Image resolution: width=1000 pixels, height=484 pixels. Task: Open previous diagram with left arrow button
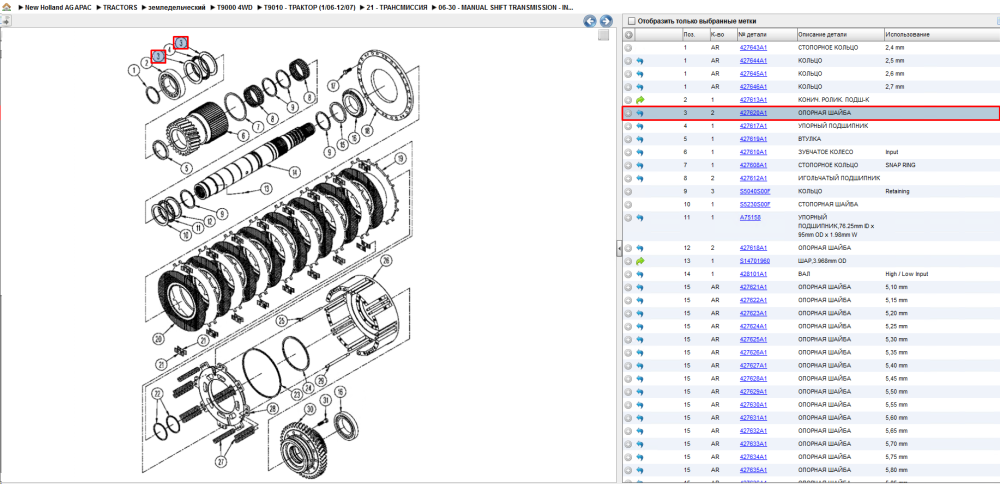pos(590,21)
